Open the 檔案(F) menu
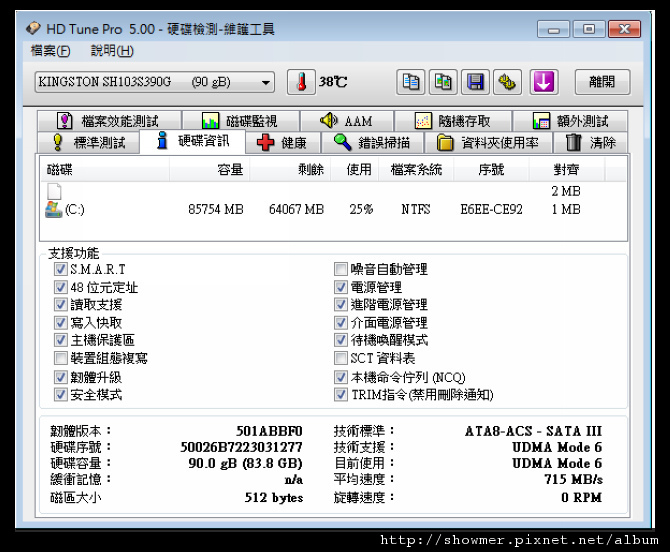The height and width of the screenshot is (552, 670). coord(50,51)
